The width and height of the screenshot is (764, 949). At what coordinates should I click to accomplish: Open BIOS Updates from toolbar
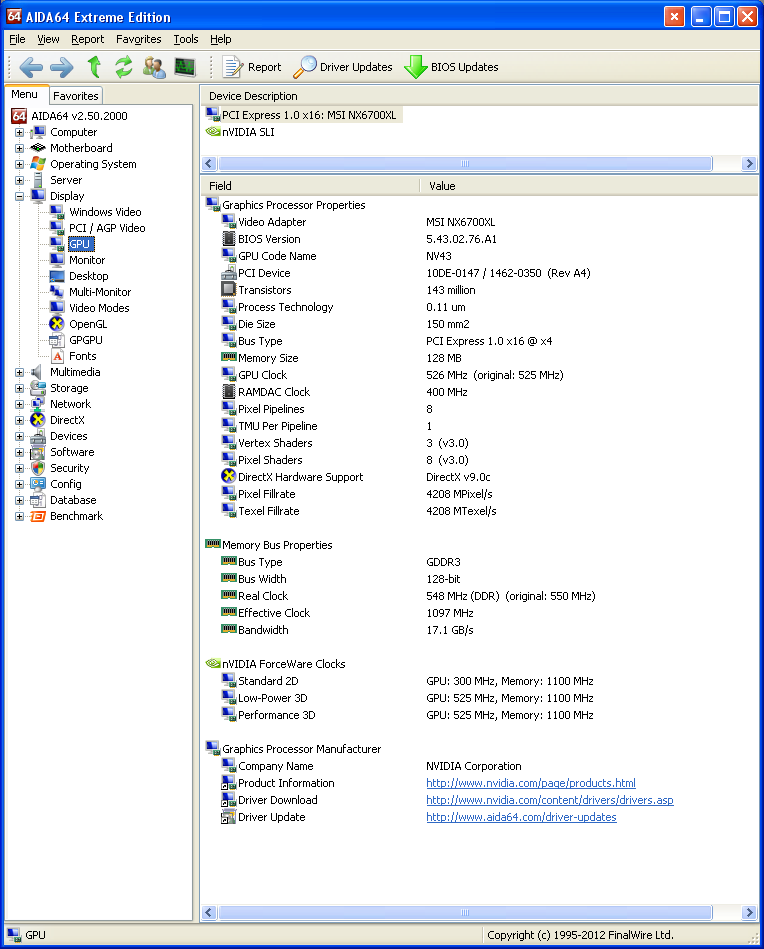[x=451, y=67]
